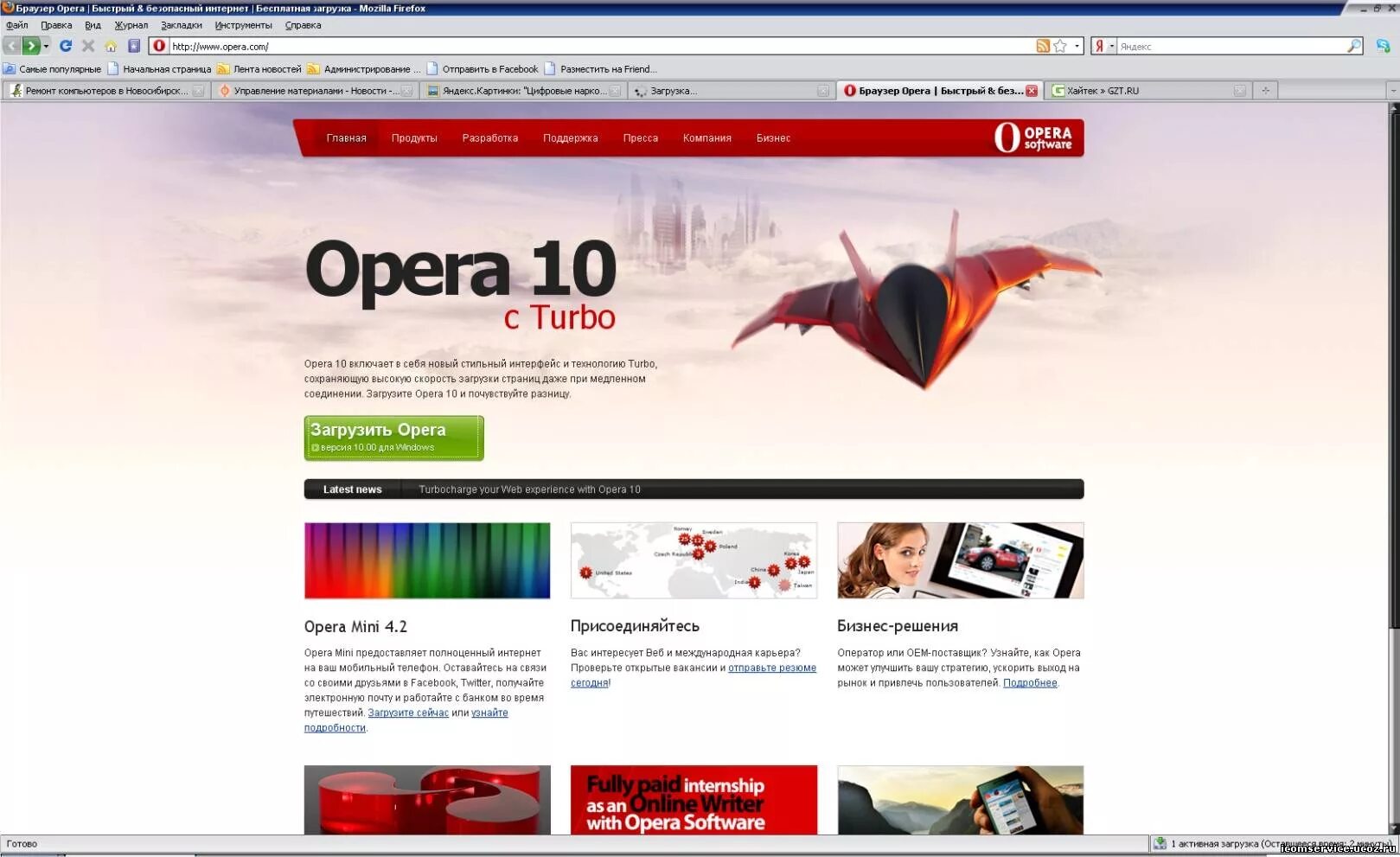The image size is (1400, 857).
Task: Open the Самые популярные bookmarks folder
Action: 52,69
